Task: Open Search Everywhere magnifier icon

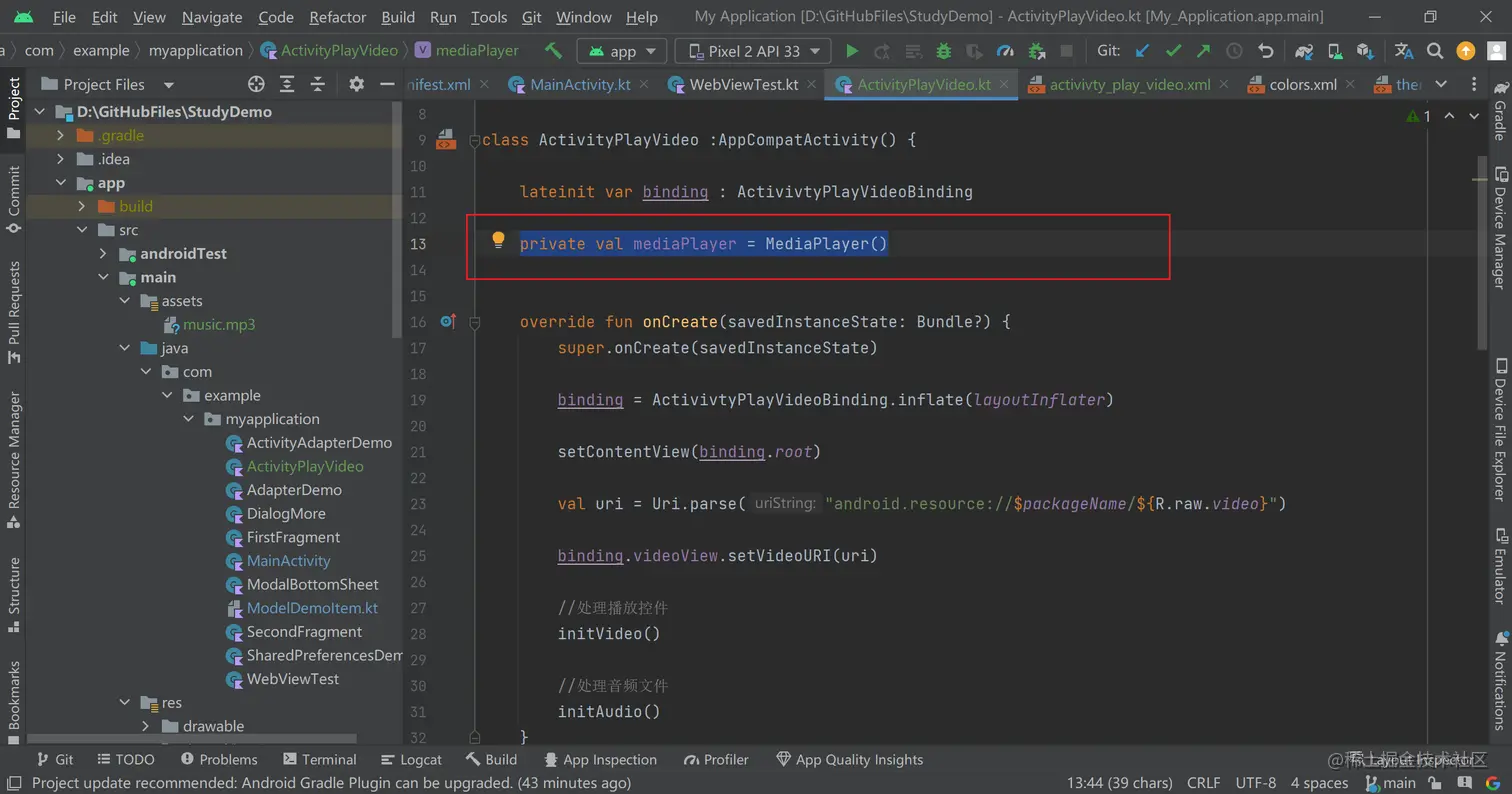Action: [x=1435, y=51]
